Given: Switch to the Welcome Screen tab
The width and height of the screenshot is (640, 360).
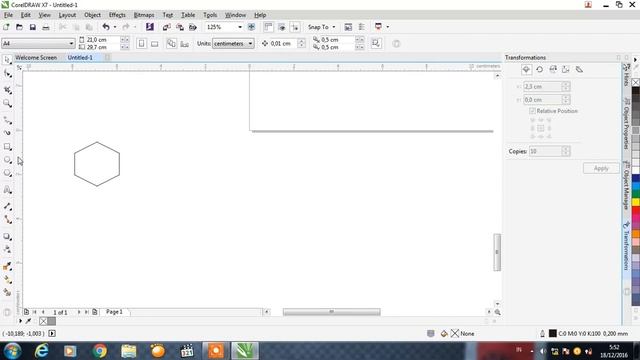Looking at the screenshot, I should [36, 58].
